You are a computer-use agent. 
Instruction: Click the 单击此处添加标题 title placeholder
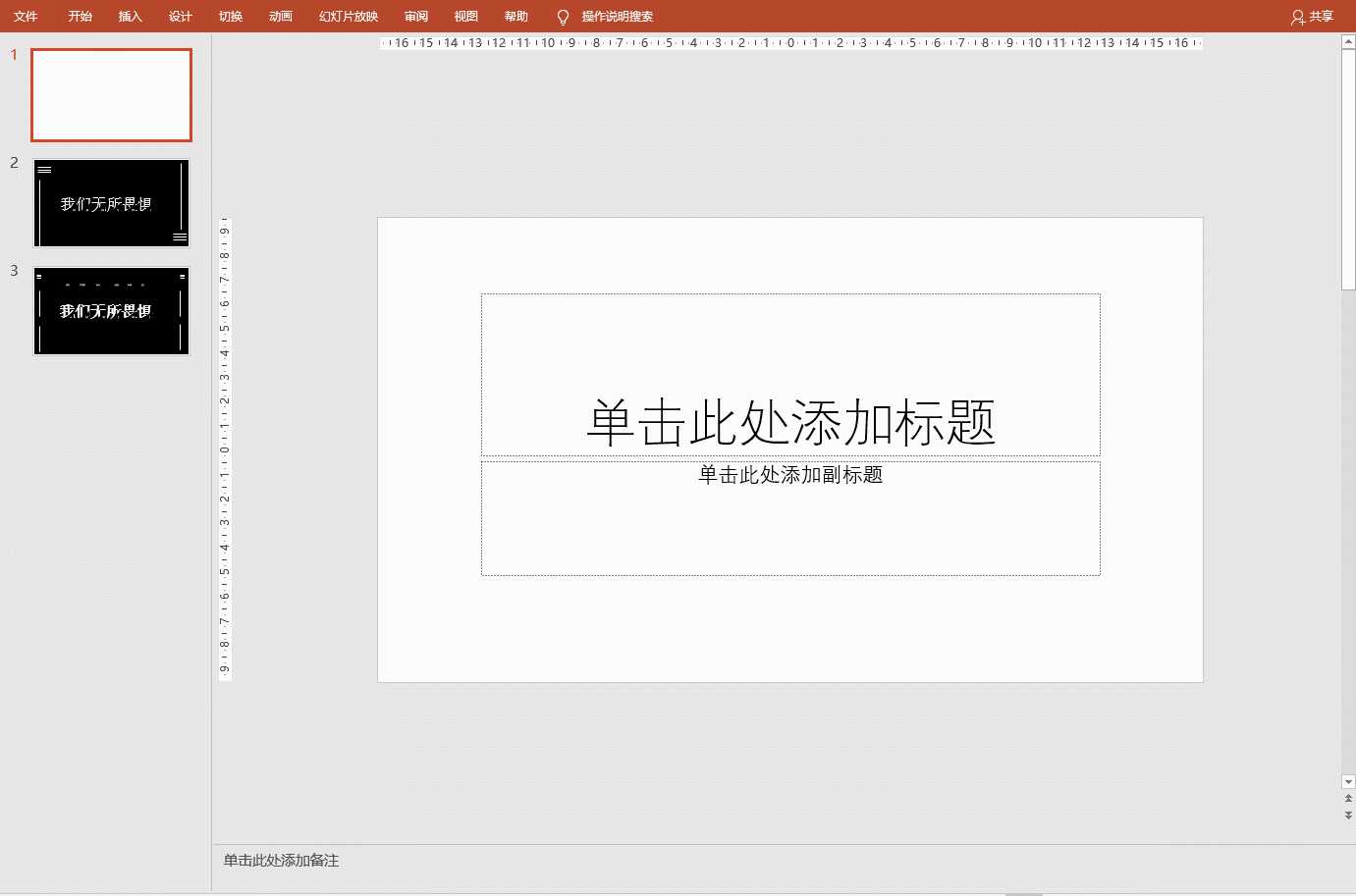tap(790, 375)
